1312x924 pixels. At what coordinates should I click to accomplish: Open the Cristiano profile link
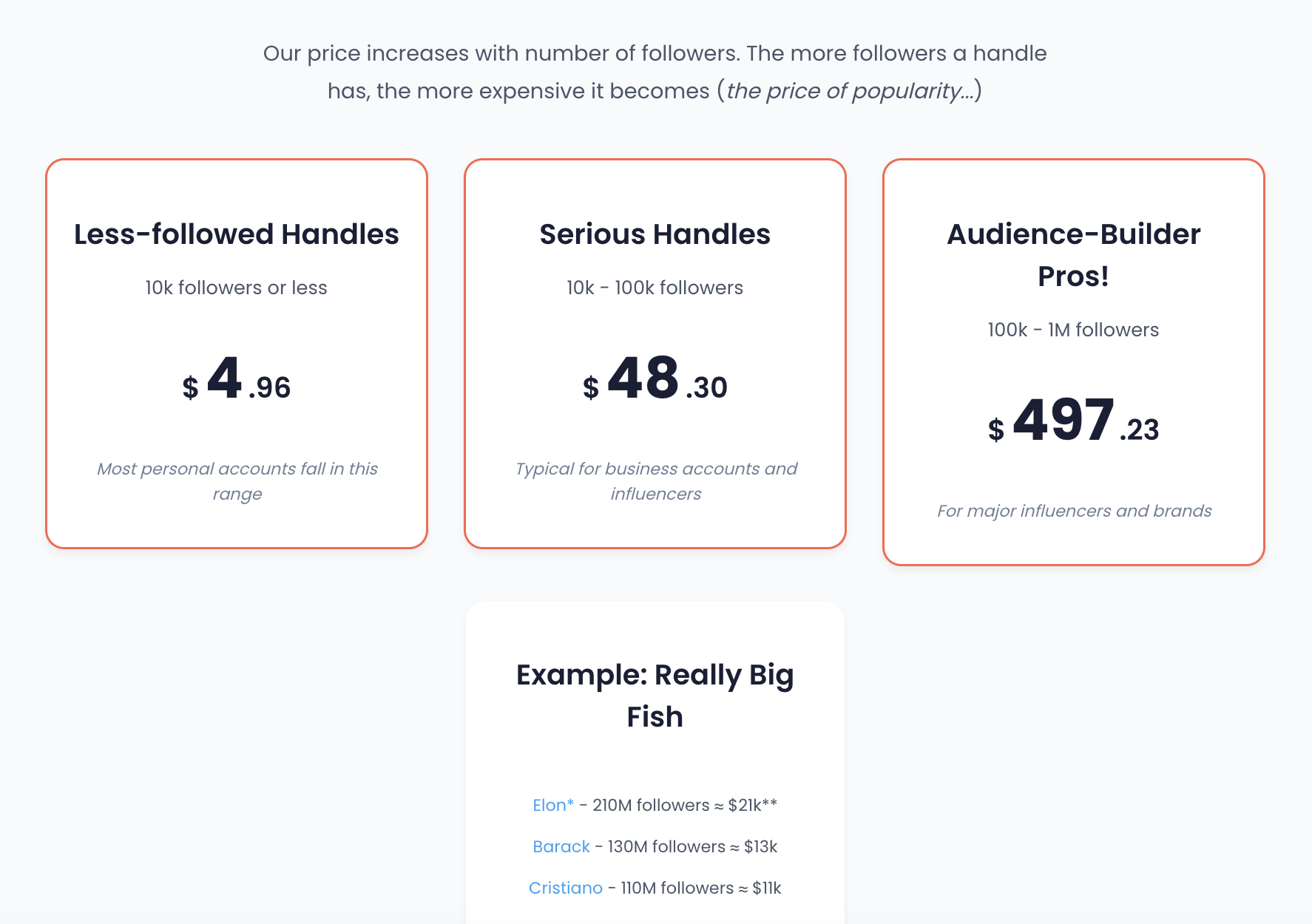coord(566,888)
